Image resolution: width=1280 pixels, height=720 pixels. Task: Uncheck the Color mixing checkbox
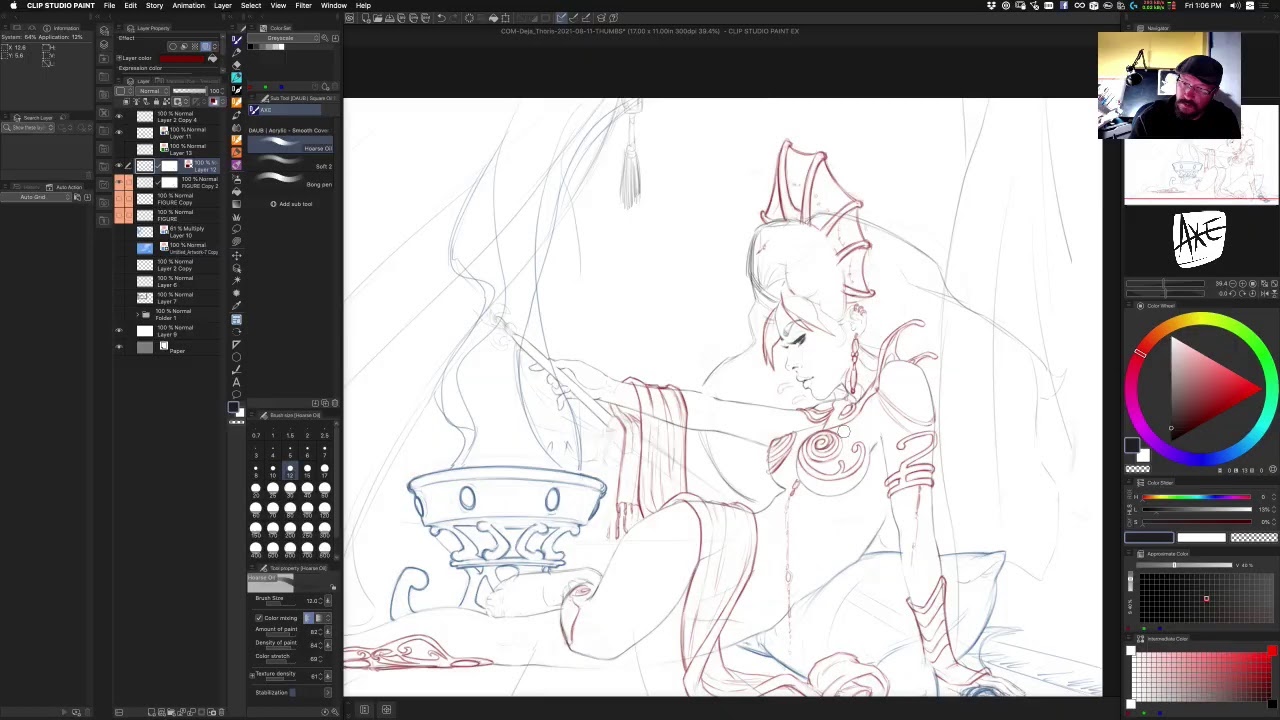[x=258, y=618]
